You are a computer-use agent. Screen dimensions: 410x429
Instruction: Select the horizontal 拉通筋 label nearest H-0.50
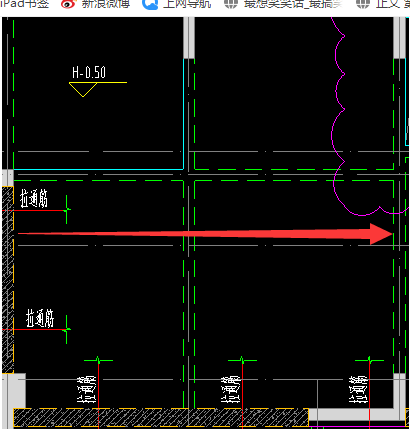point(34,198)
